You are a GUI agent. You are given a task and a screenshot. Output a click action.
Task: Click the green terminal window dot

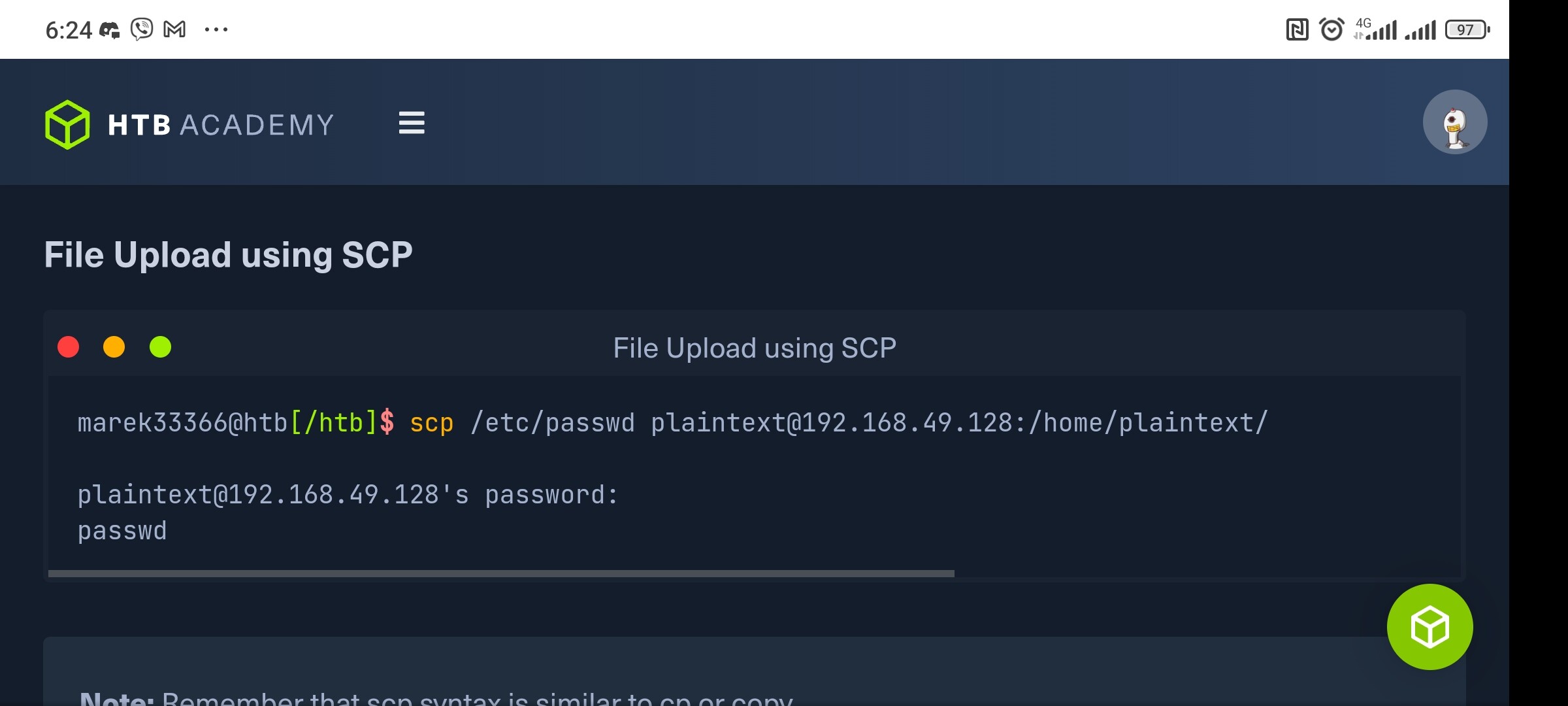click(160, 347)
